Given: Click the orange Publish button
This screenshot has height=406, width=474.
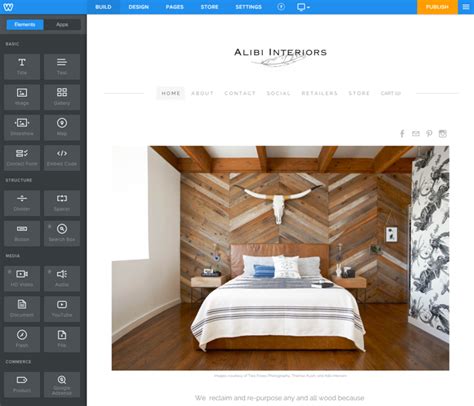Looking at the screenshot, I should [437, 7].
